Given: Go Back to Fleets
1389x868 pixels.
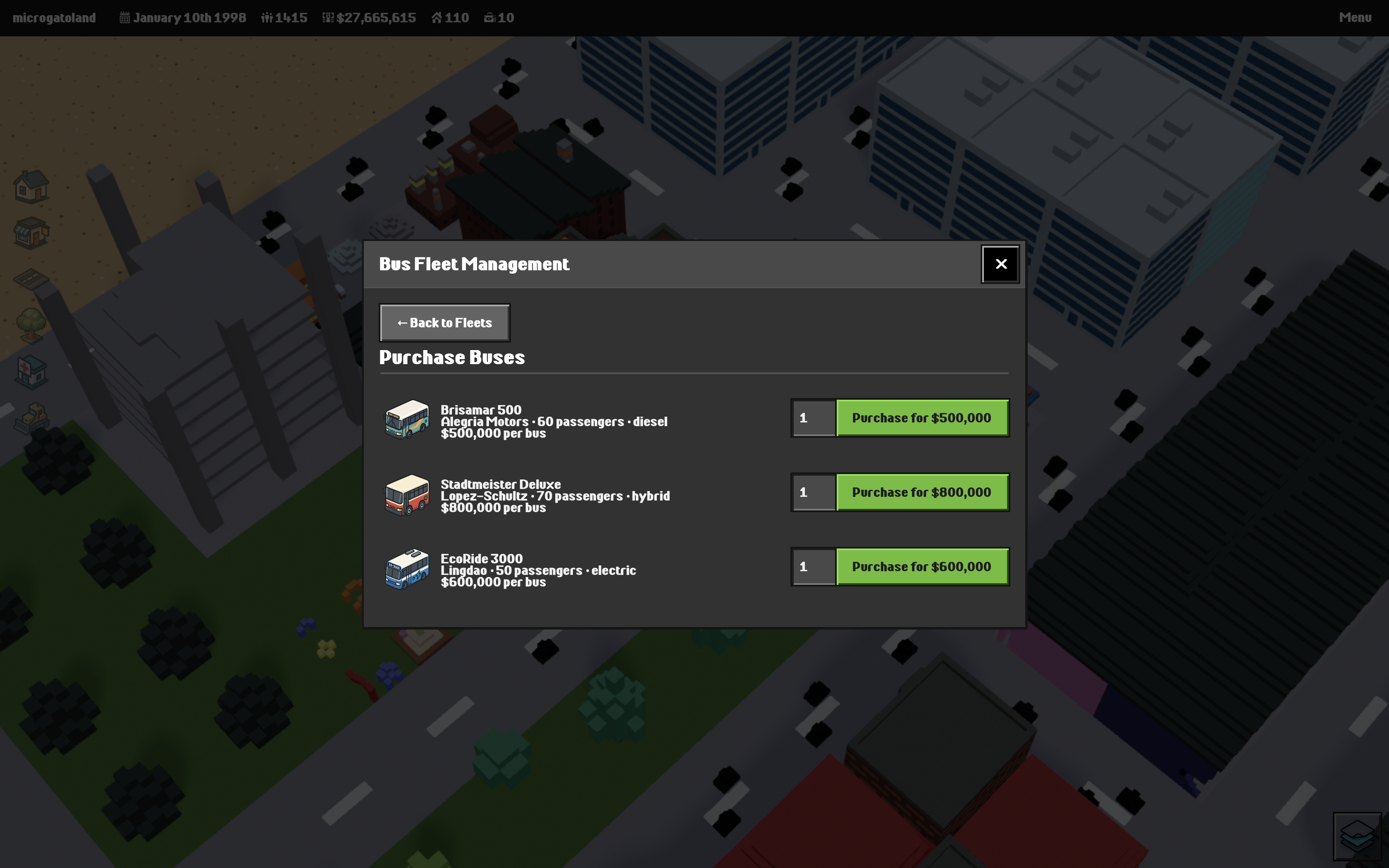Looking at the screenshot, I should pyautogui.click(x=444, y=323).
